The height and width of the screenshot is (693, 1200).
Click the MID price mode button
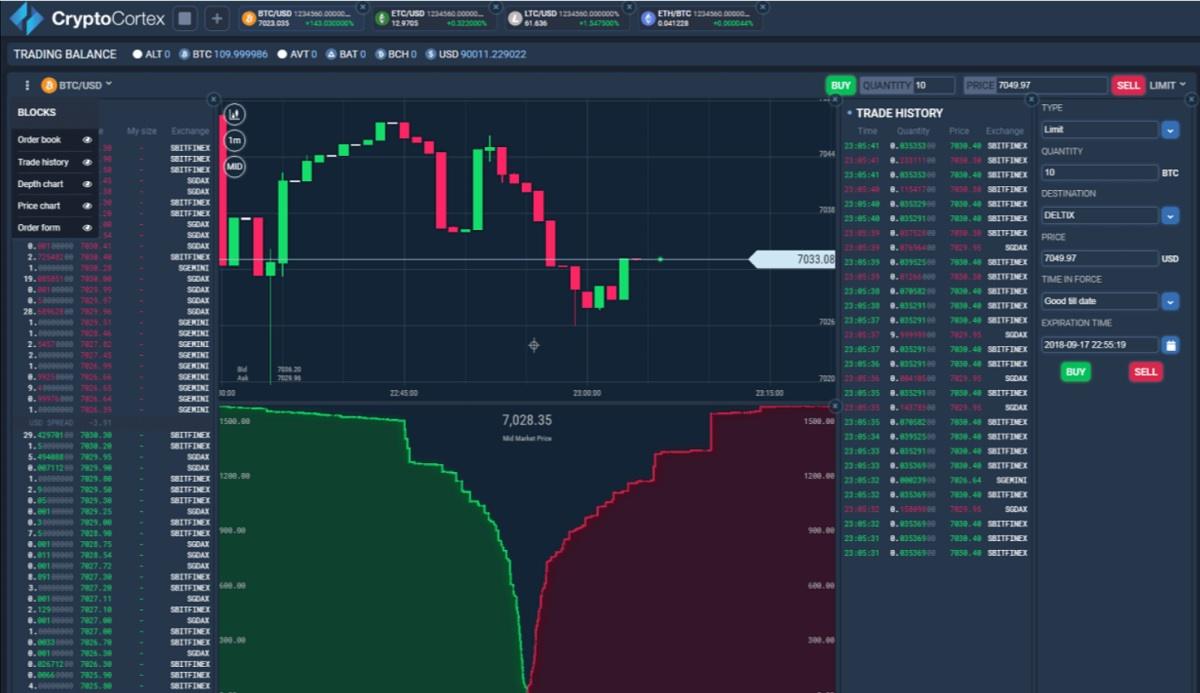(235, 166)
